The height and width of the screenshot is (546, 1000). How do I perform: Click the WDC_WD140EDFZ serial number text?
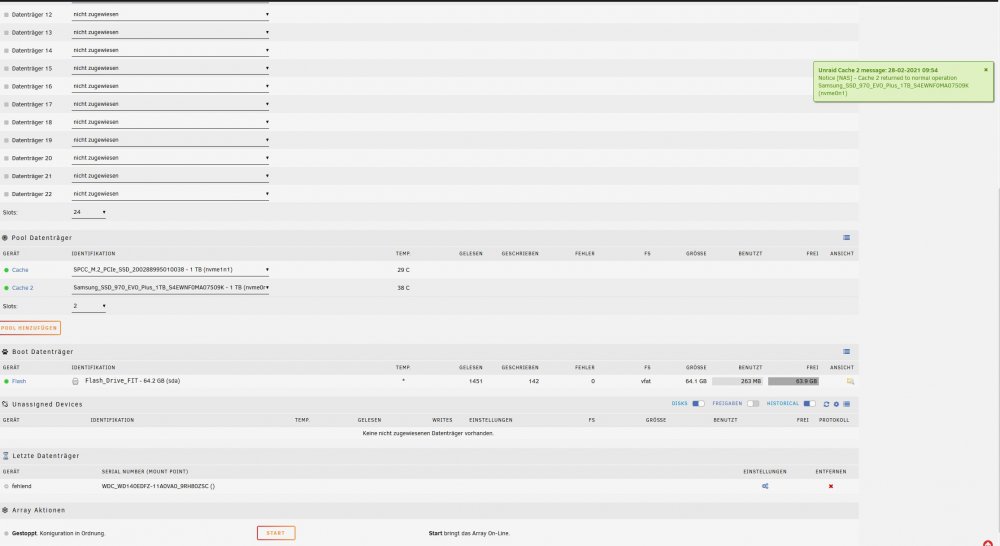point(158,486)
